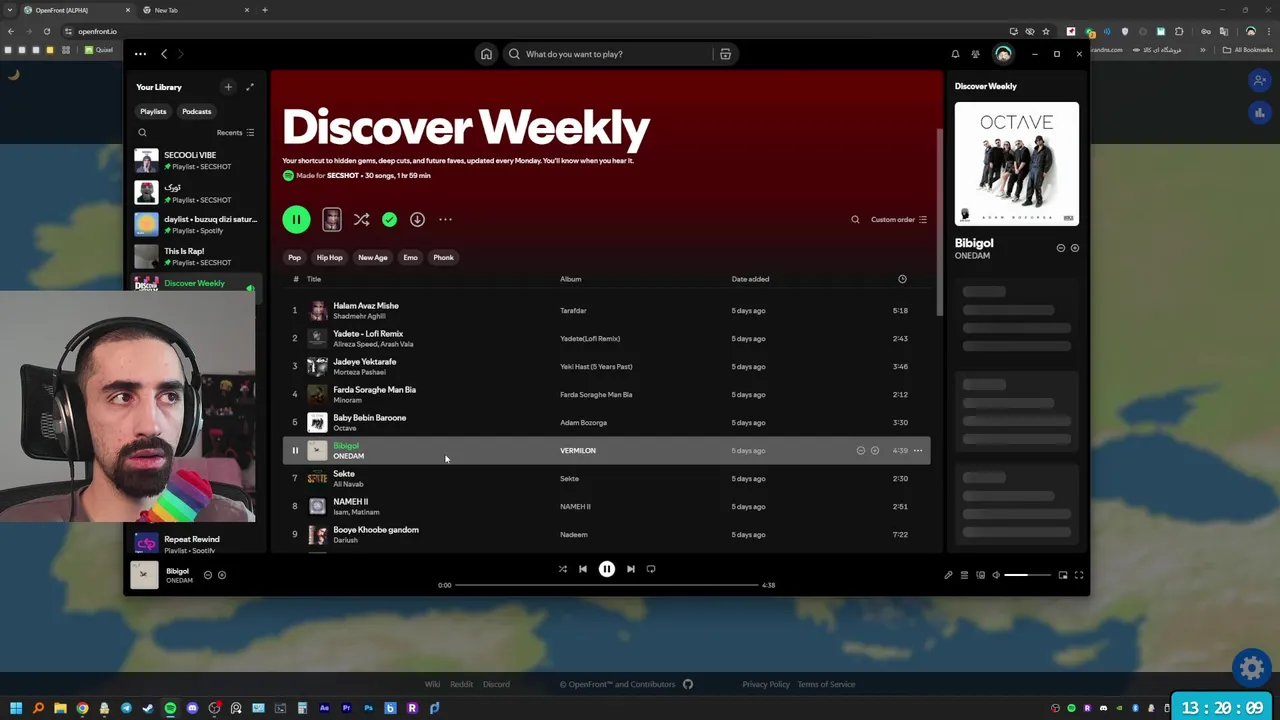
Task: Open the Spotify three-dot app menu
Action: tap(140, 54)
